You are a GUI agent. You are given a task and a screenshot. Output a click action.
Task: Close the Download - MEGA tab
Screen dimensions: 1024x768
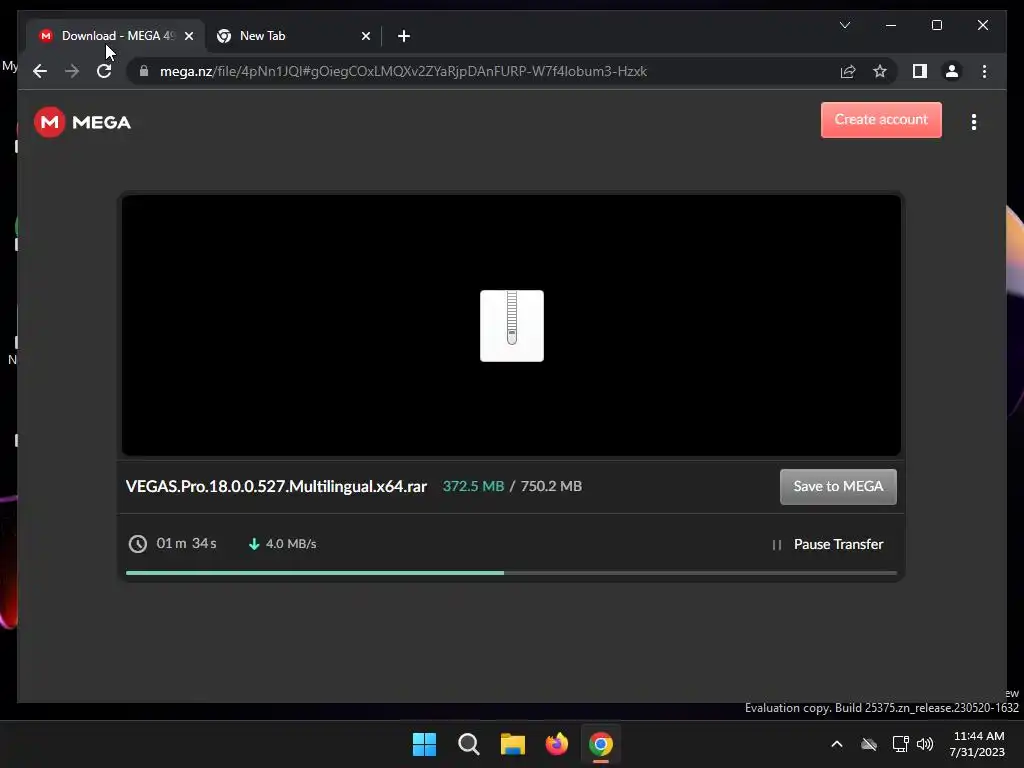click(x=189, y=36)
